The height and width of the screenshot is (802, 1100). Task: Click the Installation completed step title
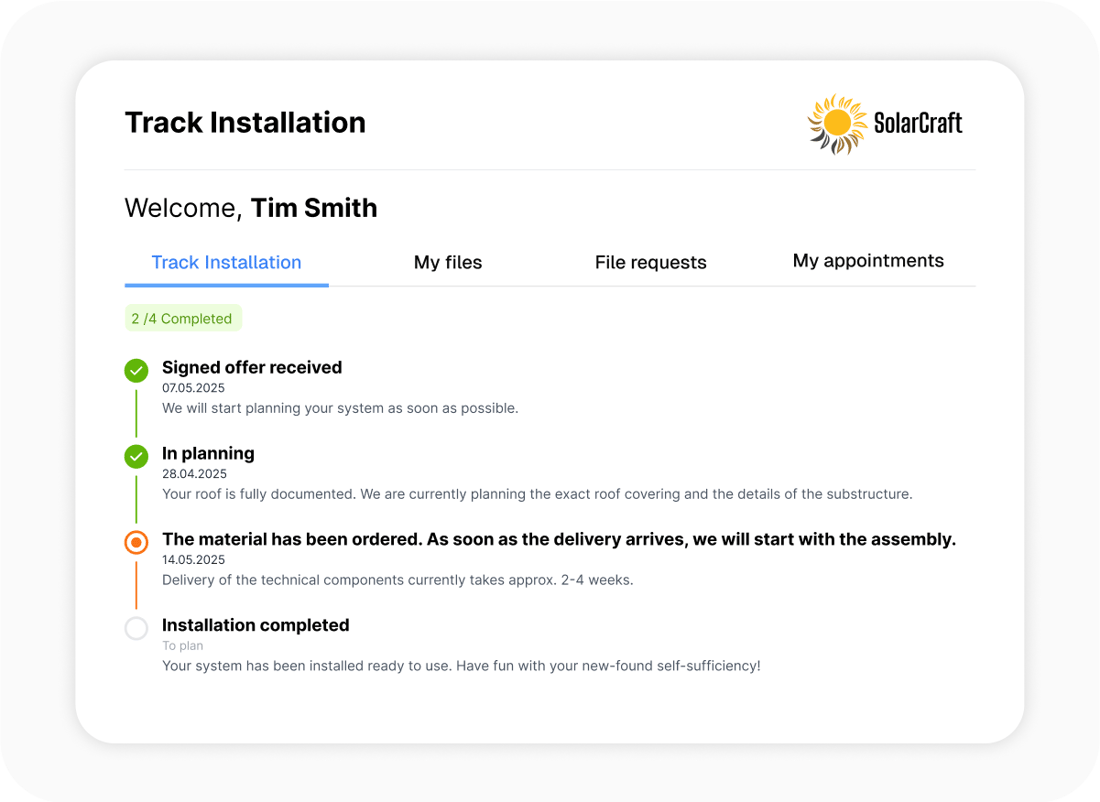point(255,625)
